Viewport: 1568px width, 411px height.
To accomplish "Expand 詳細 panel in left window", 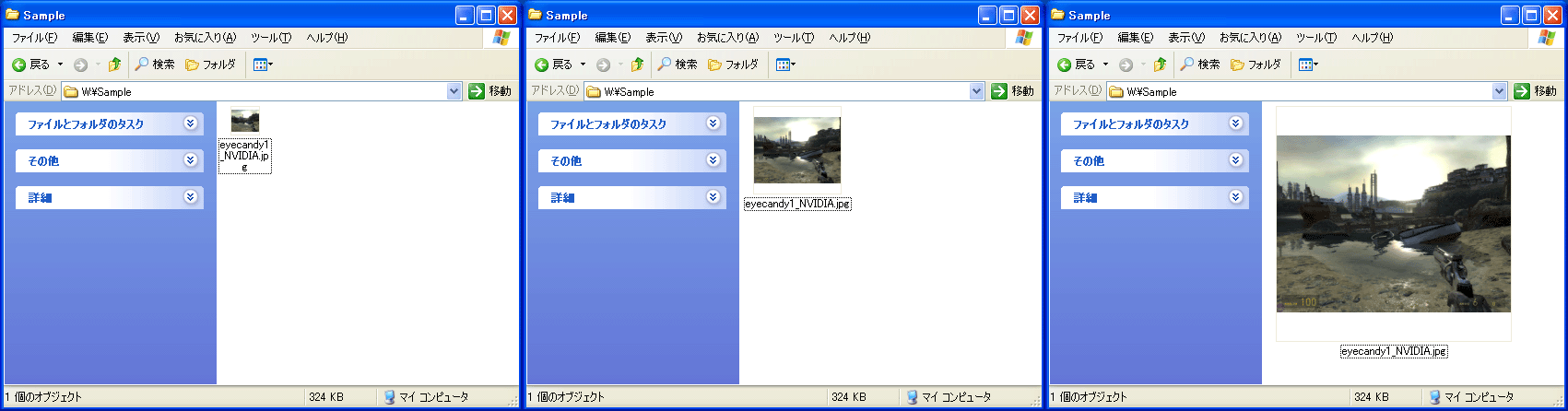I will tap(191, 197).
